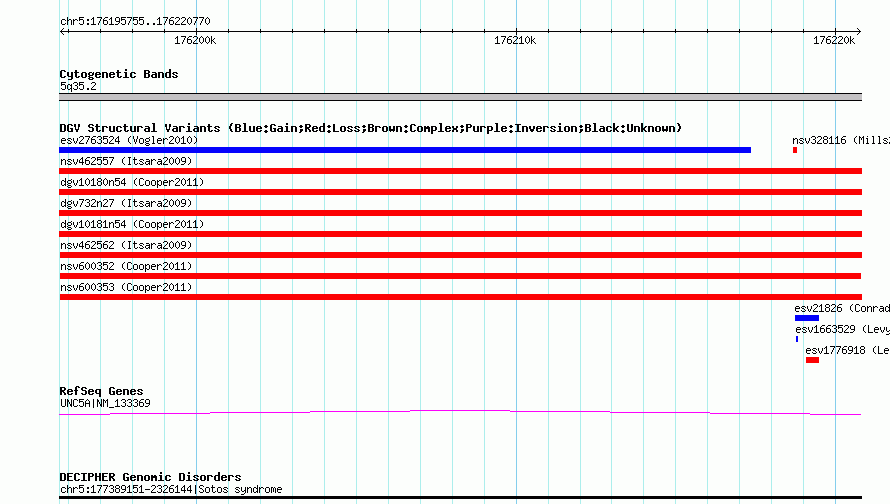
Task: Click the dgv732n27 (Itsara2009) label
Action: point(126,203)
